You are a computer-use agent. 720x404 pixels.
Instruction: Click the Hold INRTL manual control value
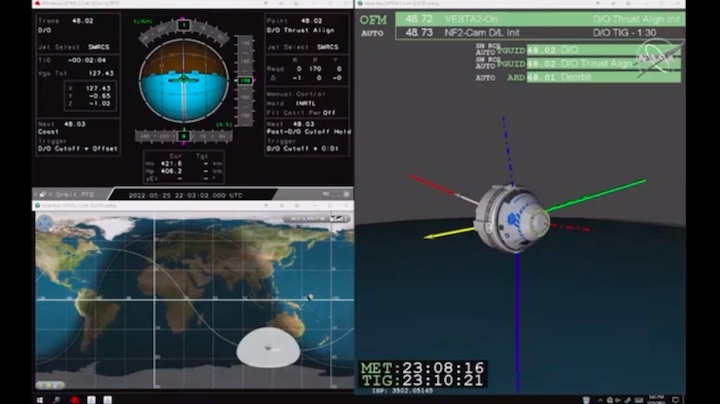coord(305,103)
